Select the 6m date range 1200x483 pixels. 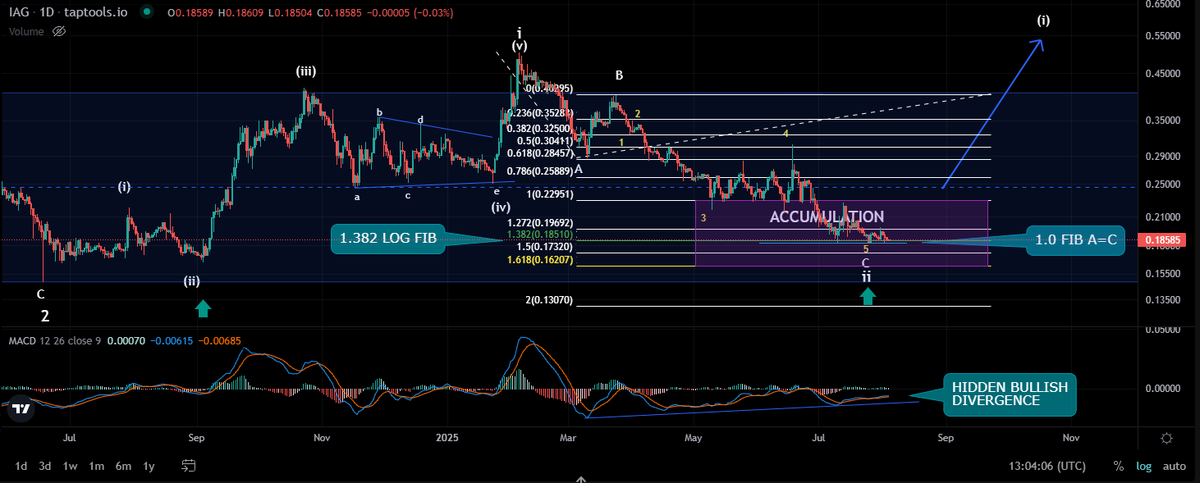(123, 466)
